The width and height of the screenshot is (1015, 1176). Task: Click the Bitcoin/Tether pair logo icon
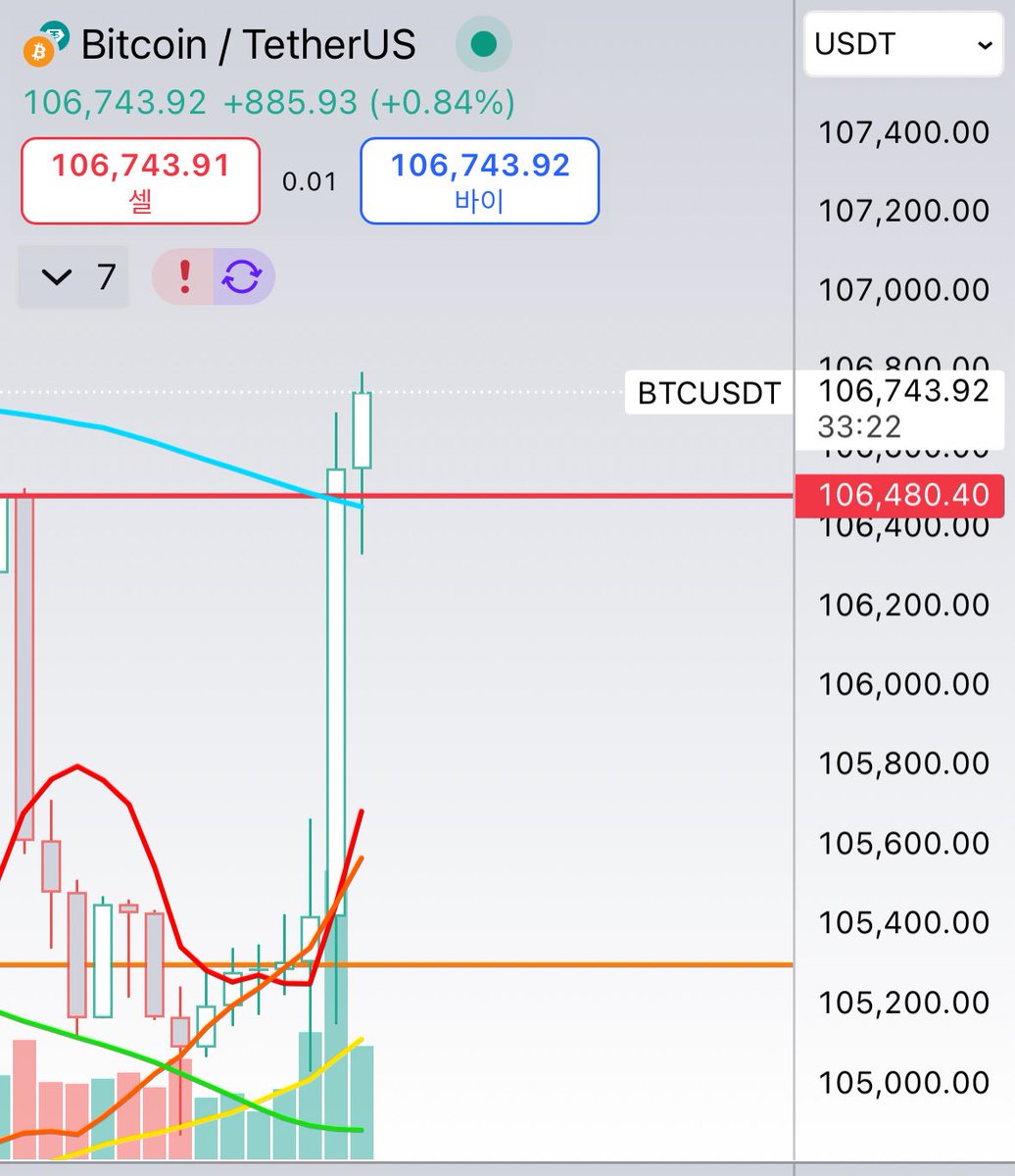(48, 45)
